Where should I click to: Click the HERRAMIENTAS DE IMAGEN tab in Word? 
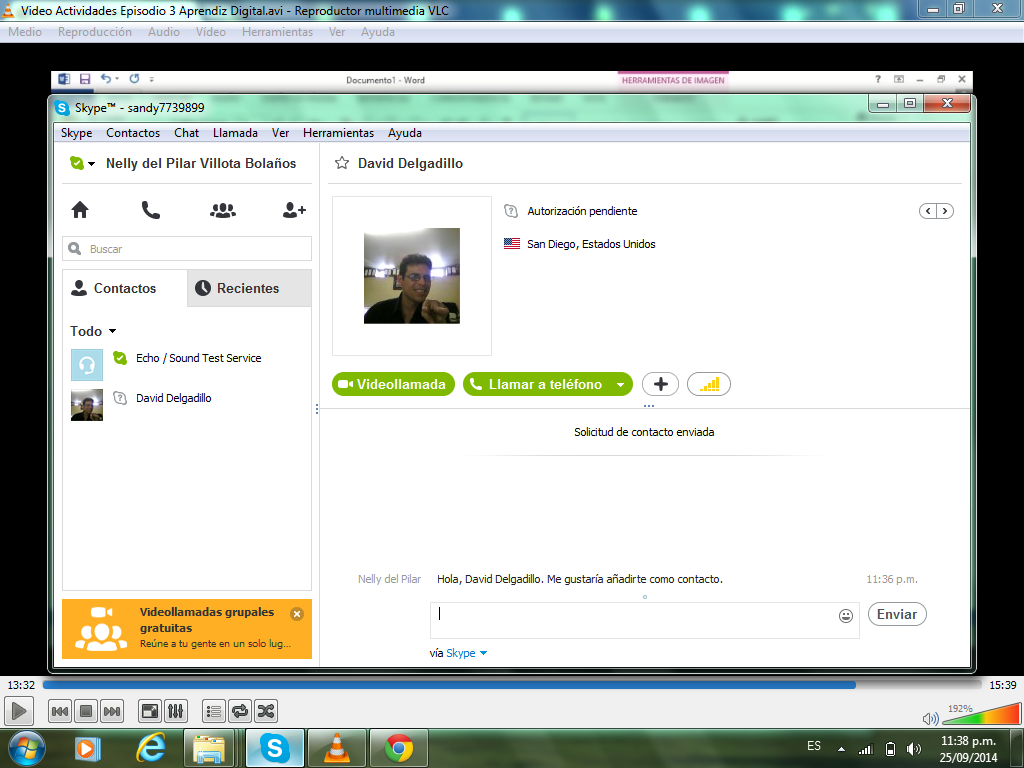(x=673, y=80)
